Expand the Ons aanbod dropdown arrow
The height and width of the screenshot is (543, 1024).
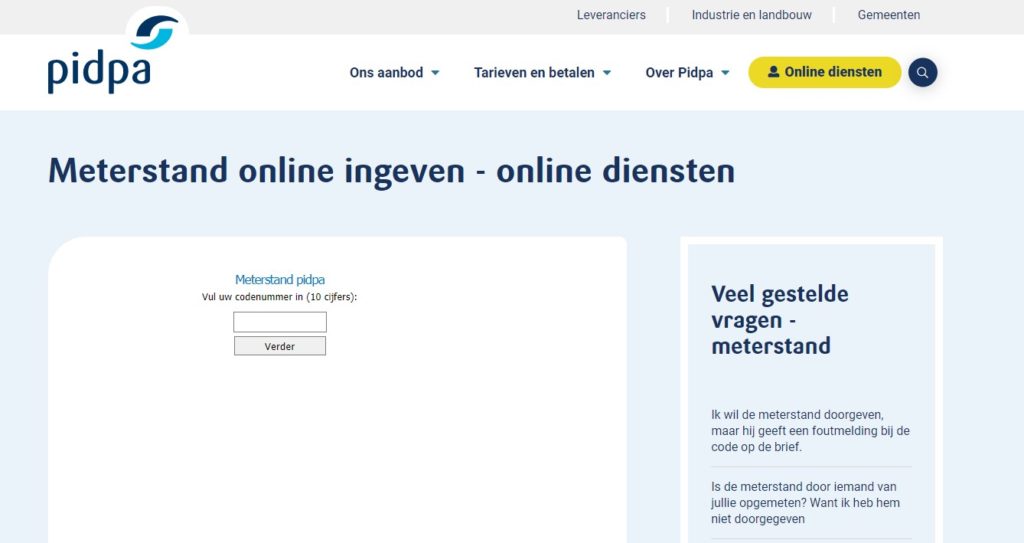[x=435, y=73]
